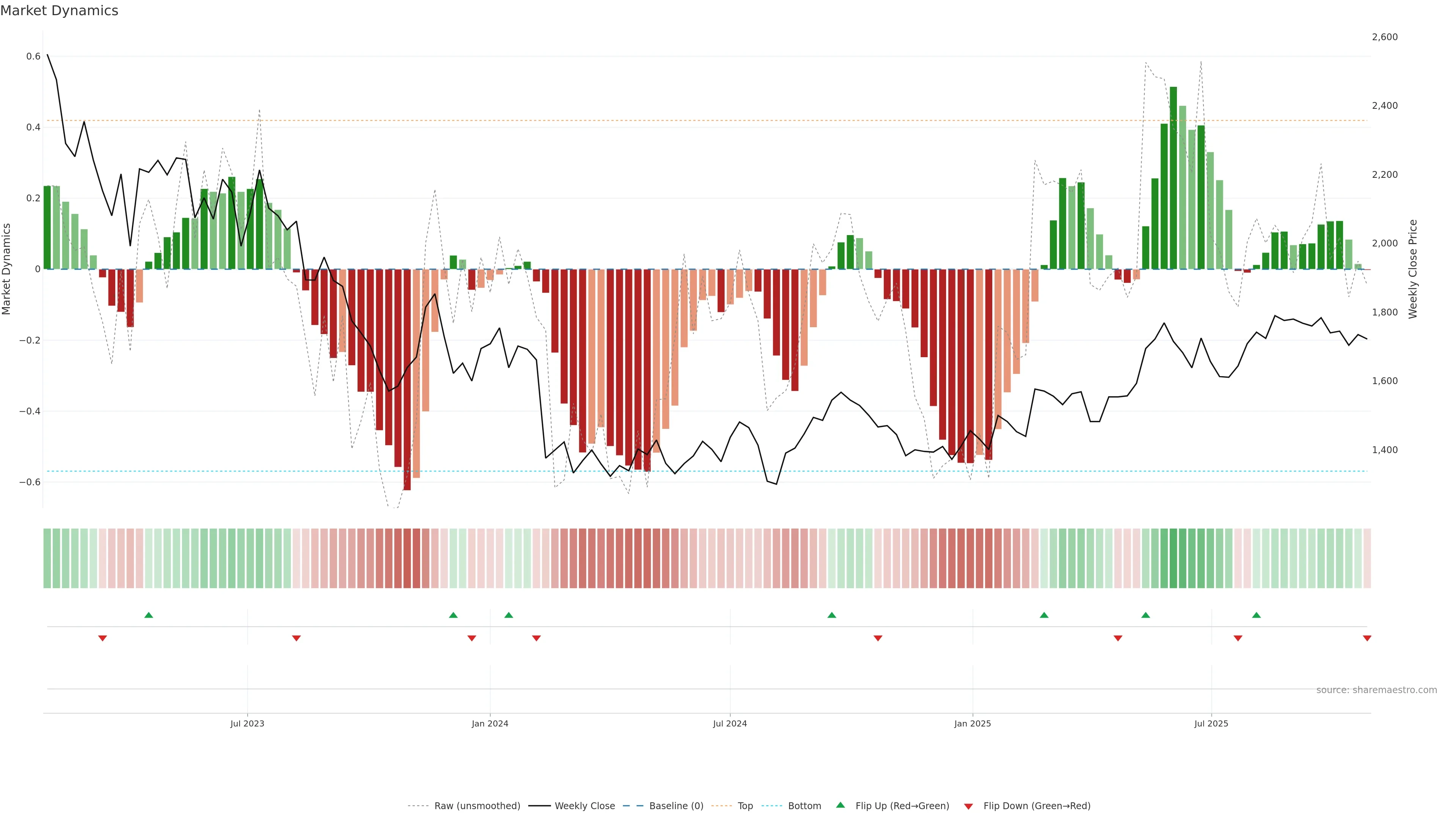The width and height of the screenshot is (1456, 819).
Task: Click the darkest green heatmap strip cell
Action: 1174,559
